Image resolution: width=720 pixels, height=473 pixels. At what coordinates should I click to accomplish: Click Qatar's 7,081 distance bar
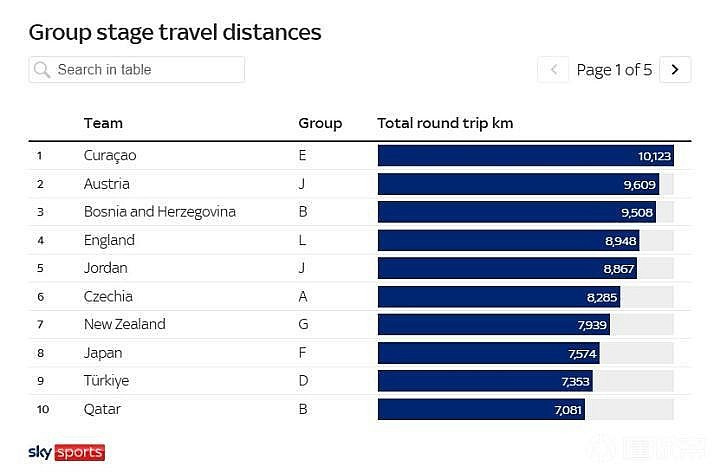pyautogui.click(x=481, y=409)
